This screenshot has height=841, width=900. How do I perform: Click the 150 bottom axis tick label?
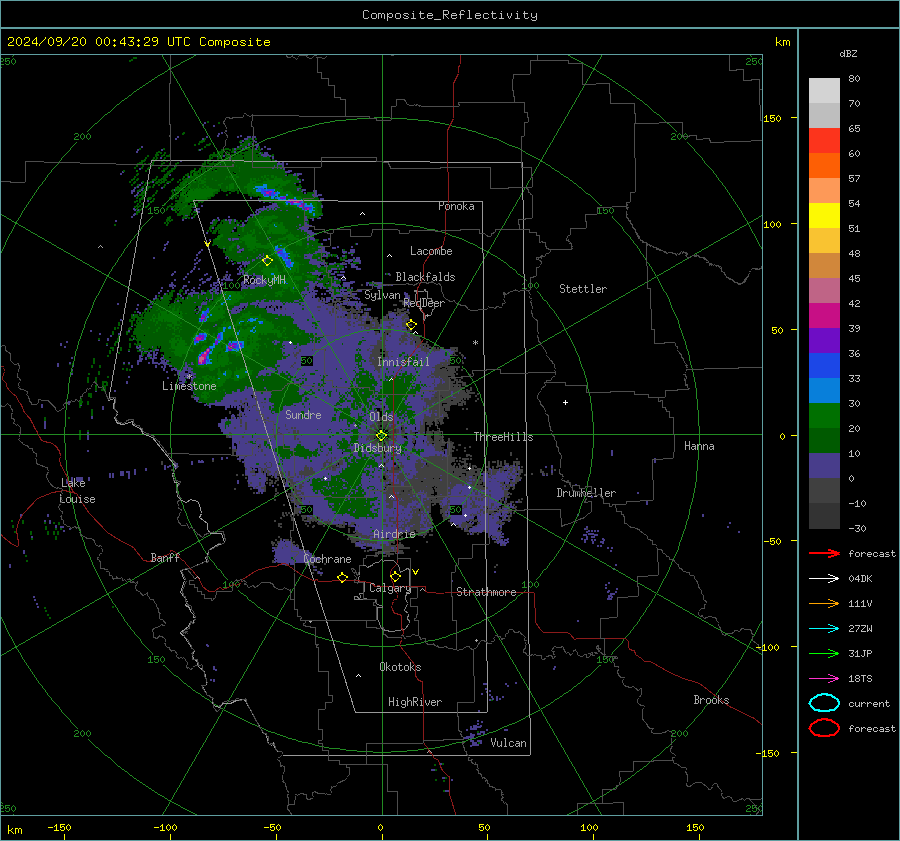point(695,827)
